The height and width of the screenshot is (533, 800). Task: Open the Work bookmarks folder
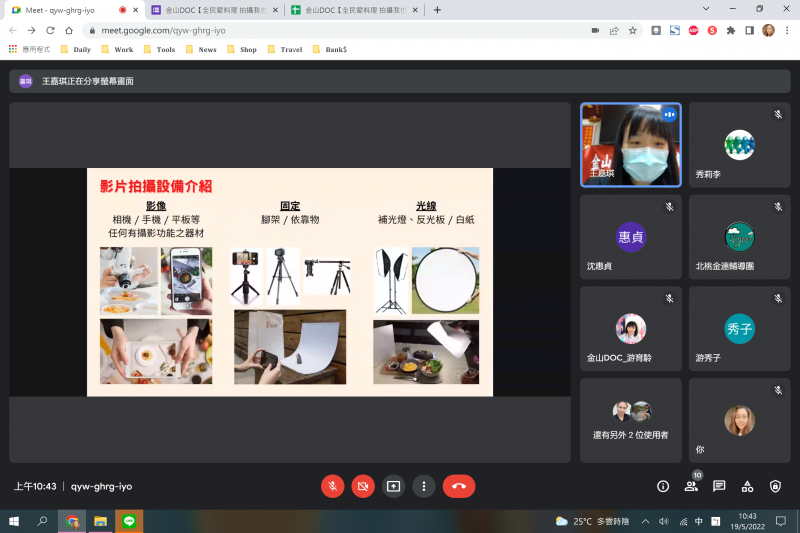[x=118, y=49]
